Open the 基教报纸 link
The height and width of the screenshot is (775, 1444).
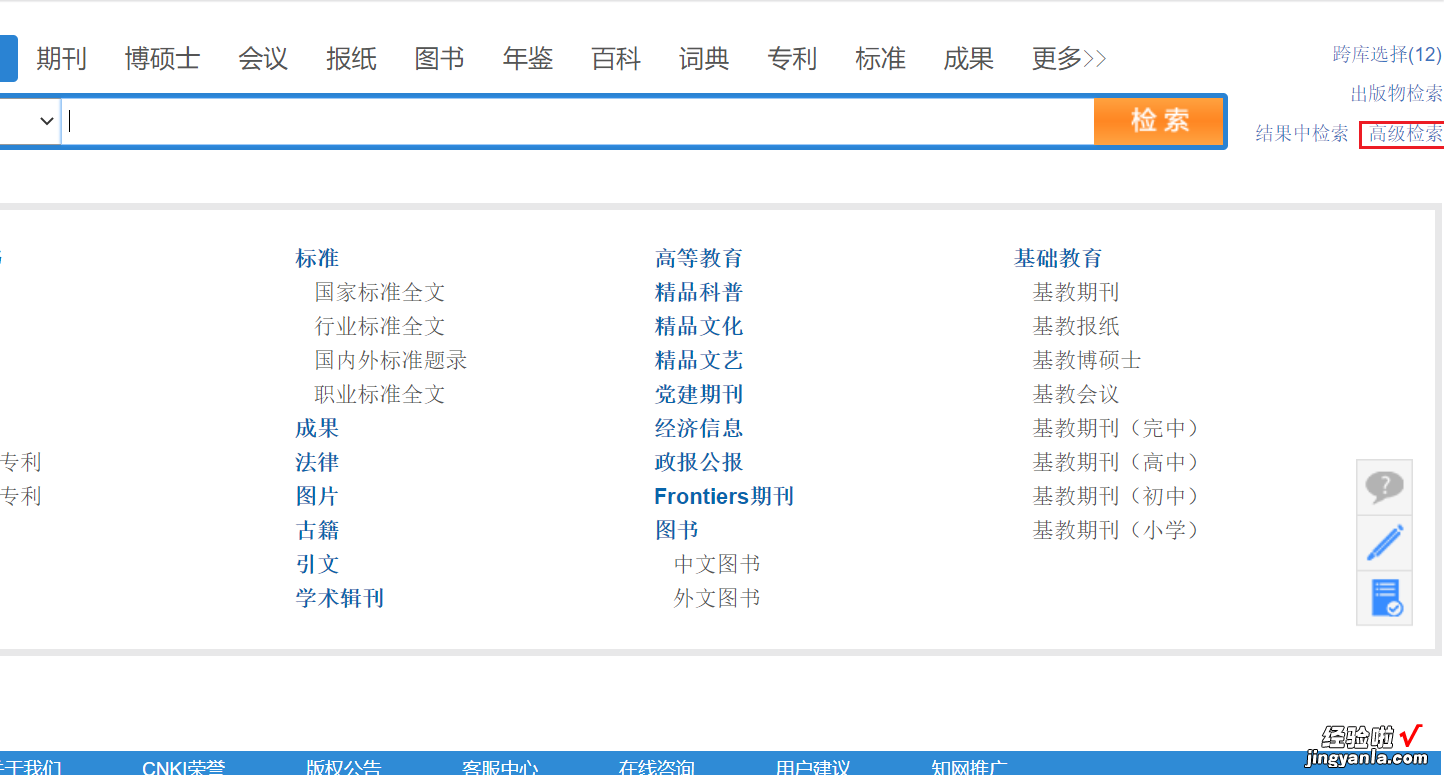1076,326
